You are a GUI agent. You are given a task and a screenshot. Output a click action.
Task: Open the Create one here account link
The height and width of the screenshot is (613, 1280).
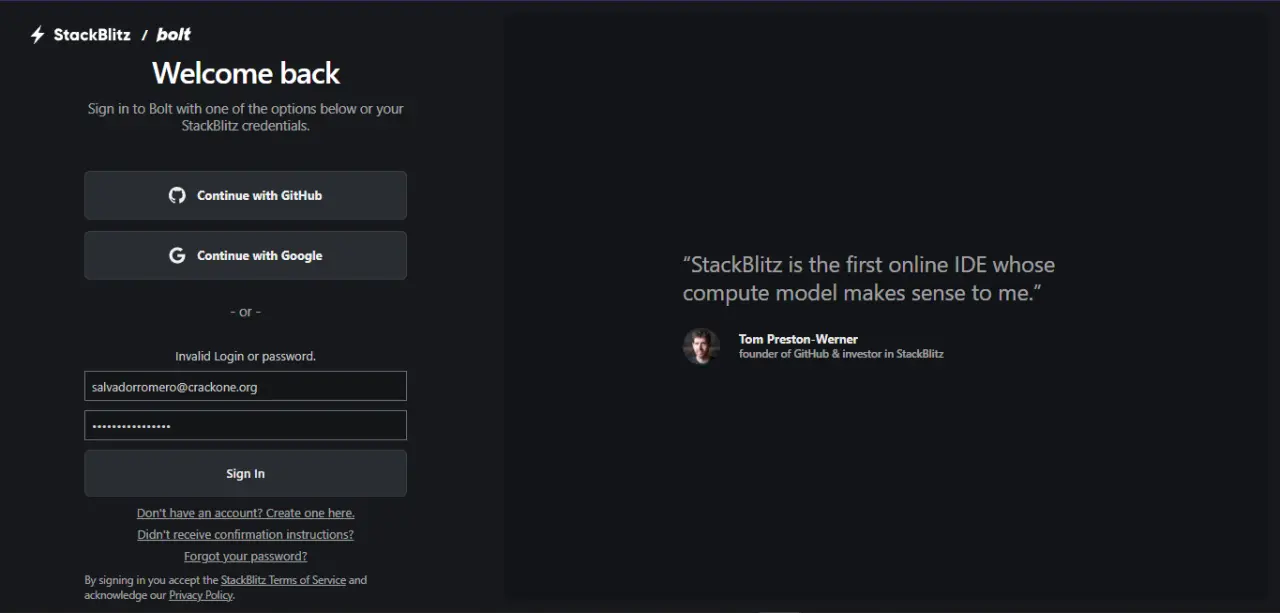[x=245, y=513]
